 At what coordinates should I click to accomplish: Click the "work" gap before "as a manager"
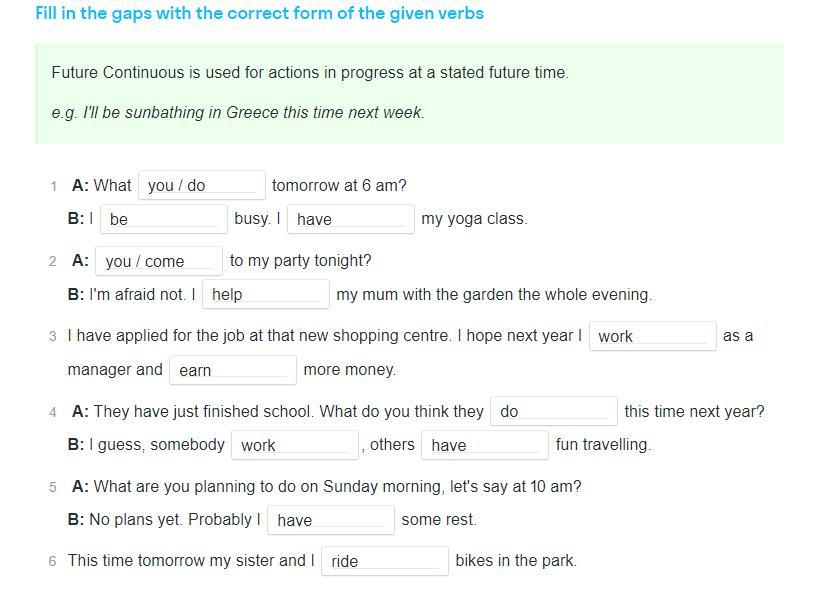pos(652,336)
